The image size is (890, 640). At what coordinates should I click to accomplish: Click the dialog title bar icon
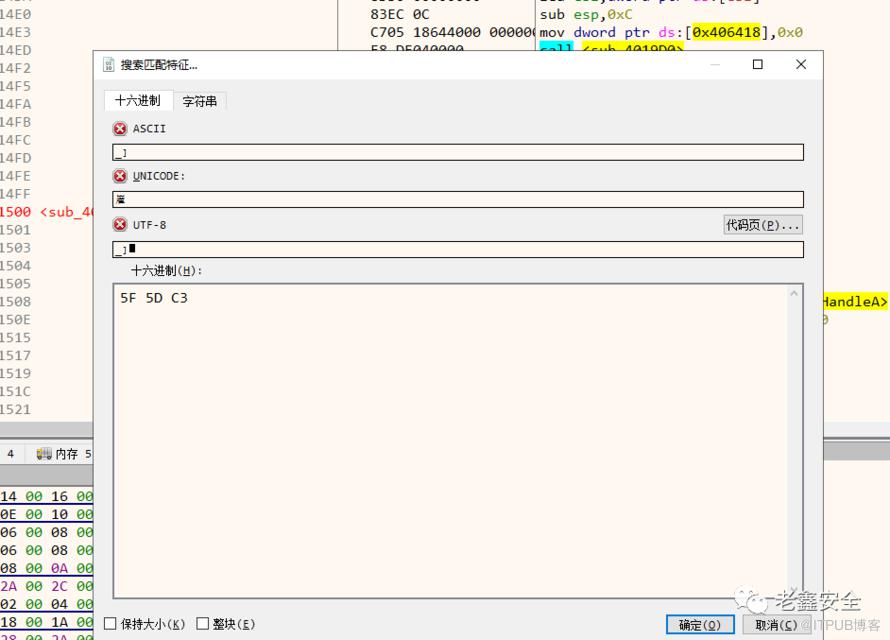109,65
